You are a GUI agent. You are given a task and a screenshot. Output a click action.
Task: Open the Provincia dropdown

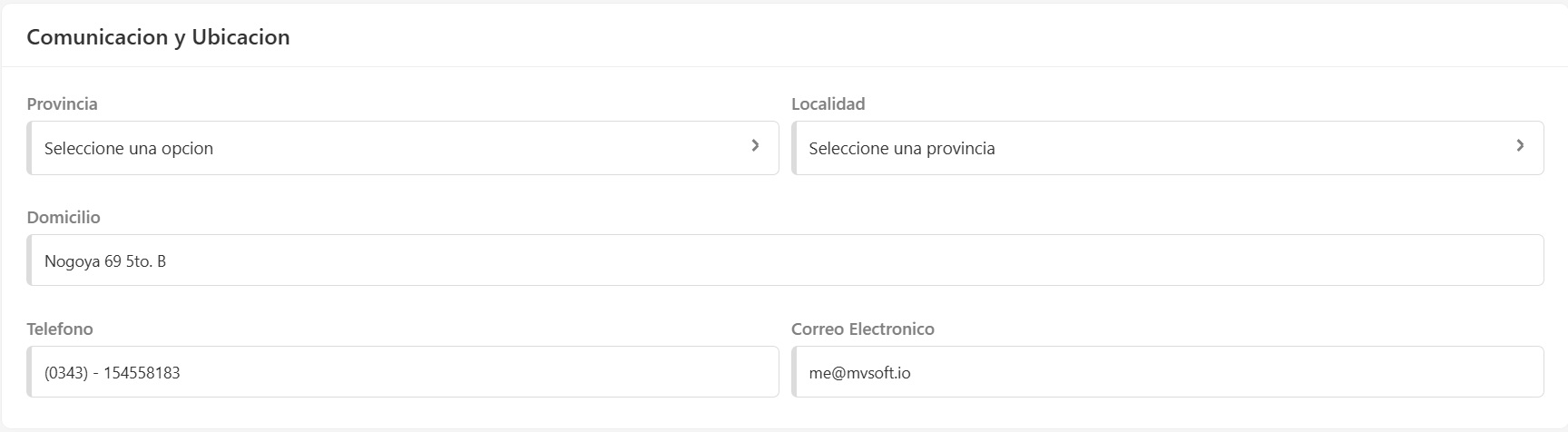coord(403,148)
